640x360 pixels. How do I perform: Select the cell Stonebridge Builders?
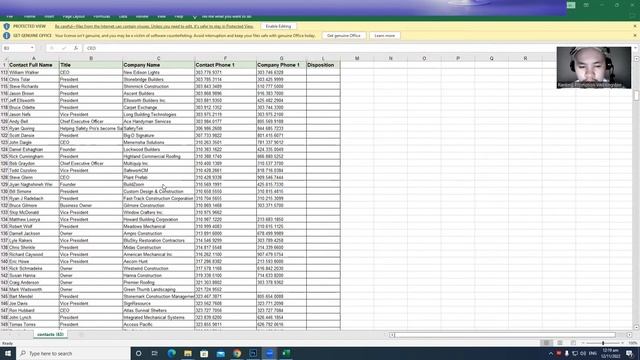click(x=158, y=79)
